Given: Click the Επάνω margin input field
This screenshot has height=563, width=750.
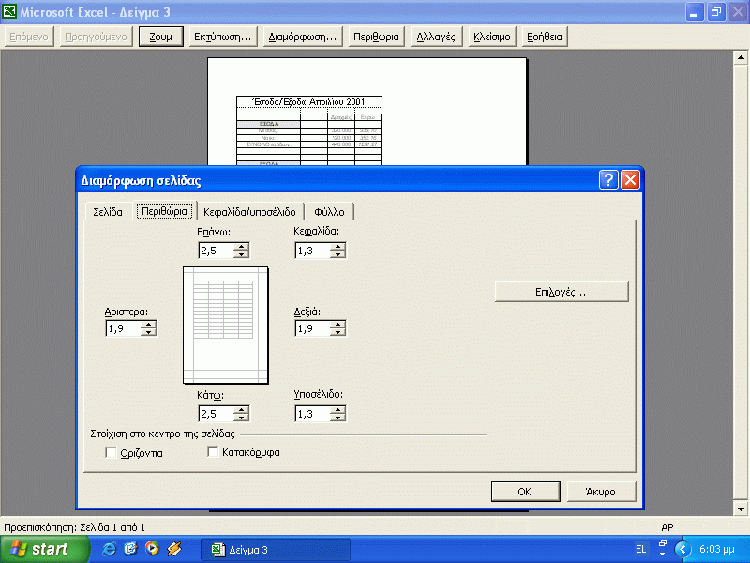Looking at the screenshot, I should pos(216,250).
